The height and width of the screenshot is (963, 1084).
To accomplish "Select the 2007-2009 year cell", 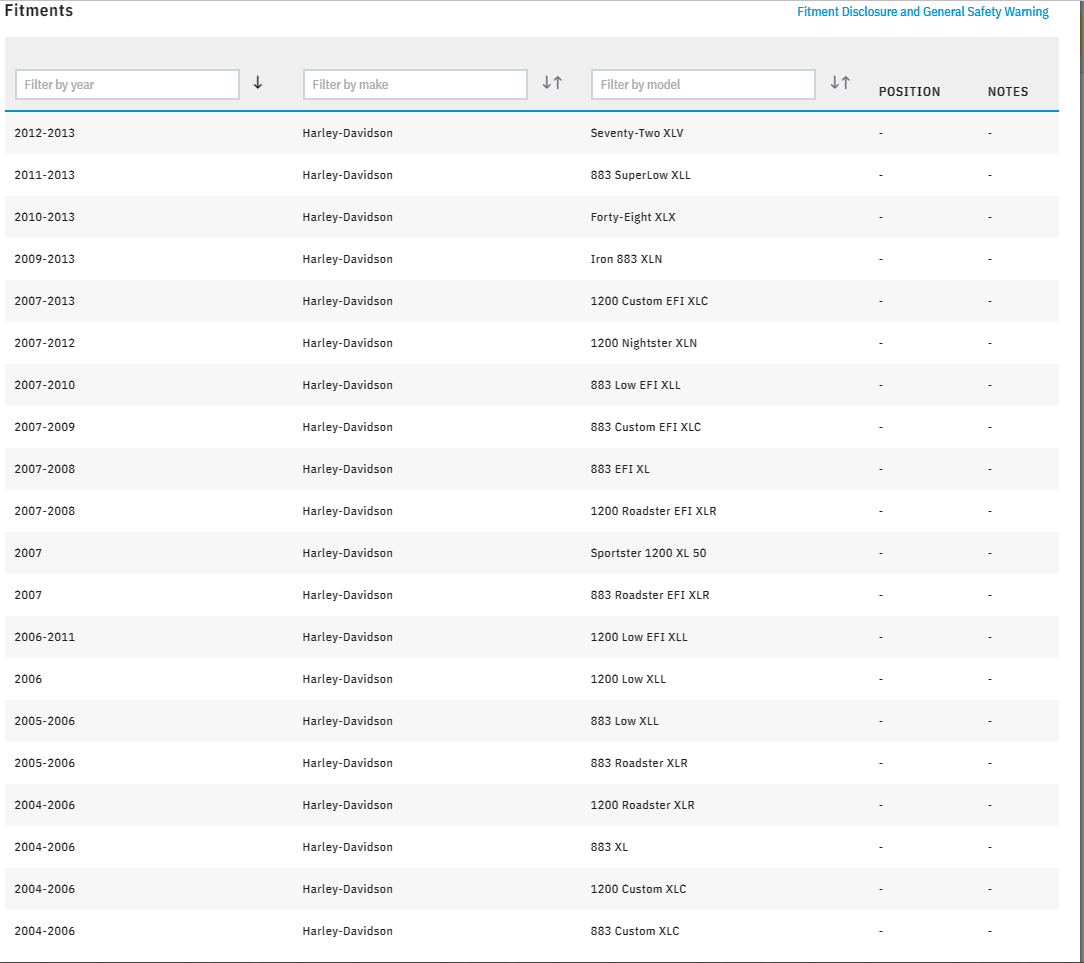I will 44,427.
